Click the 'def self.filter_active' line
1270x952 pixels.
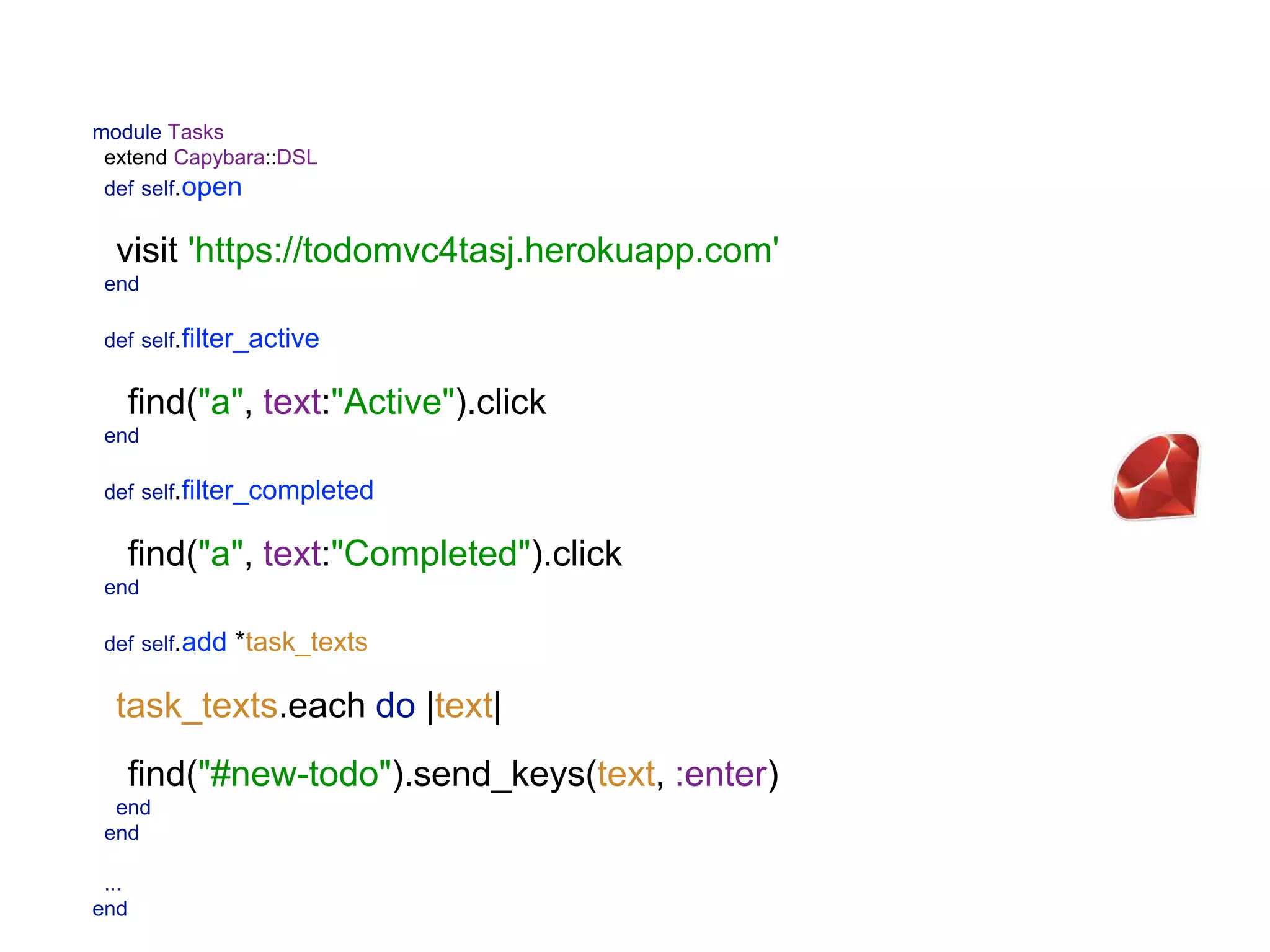(x=211, y=339)
